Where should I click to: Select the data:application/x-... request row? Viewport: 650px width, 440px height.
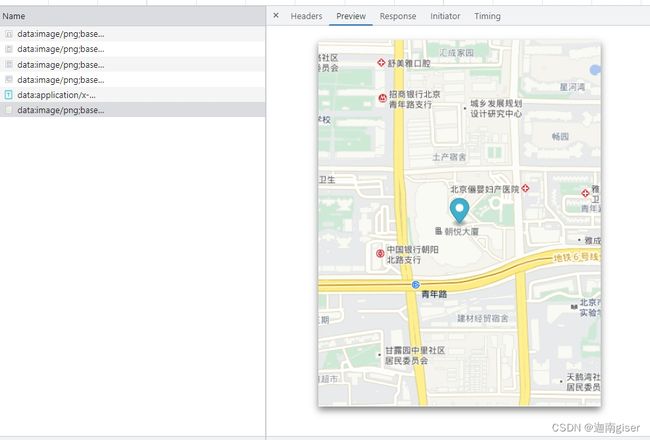tap(133, 95)
